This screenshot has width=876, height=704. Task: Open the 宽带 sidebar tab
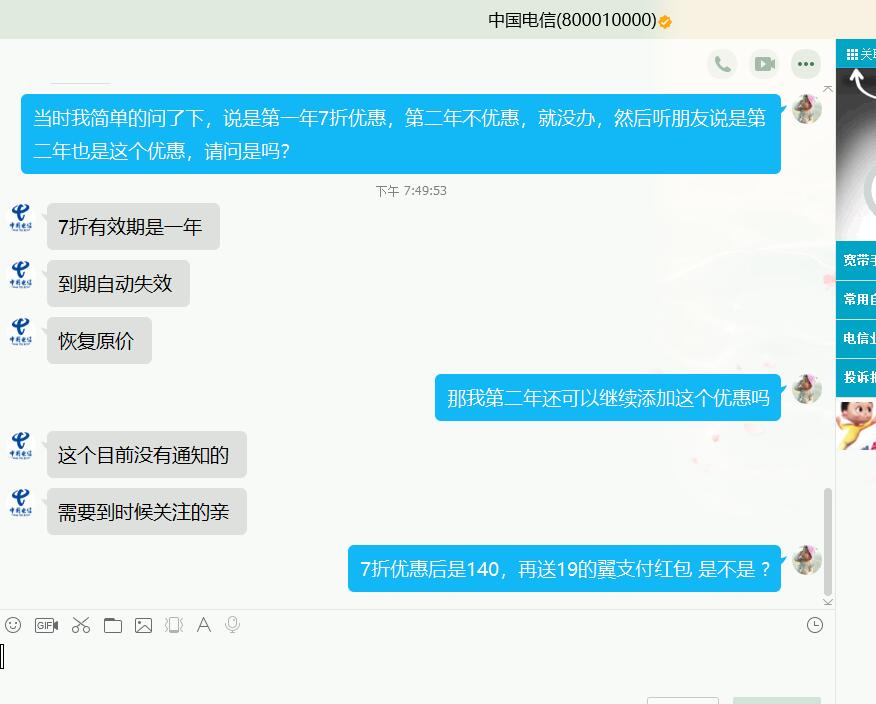point(856,260)
